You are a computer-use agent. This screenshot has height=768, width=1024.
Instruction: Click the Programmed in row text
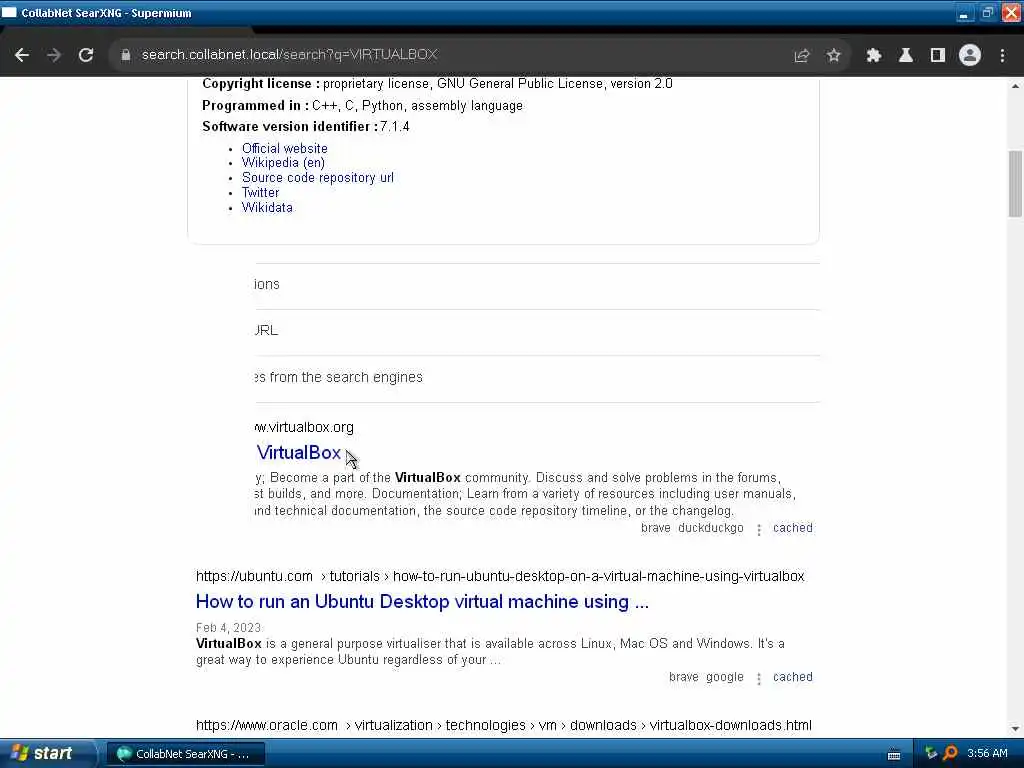[x=362, y=106]
